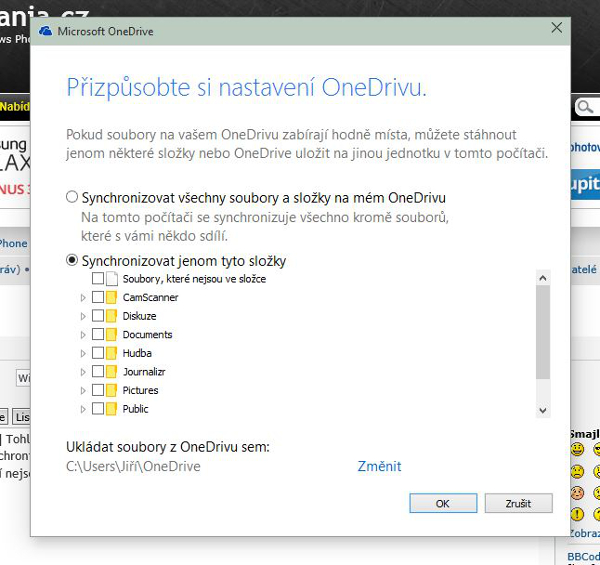This screenshot has width=600, height=565.
Task: Click the folder list scrollbar thumb
Action: 543,332
